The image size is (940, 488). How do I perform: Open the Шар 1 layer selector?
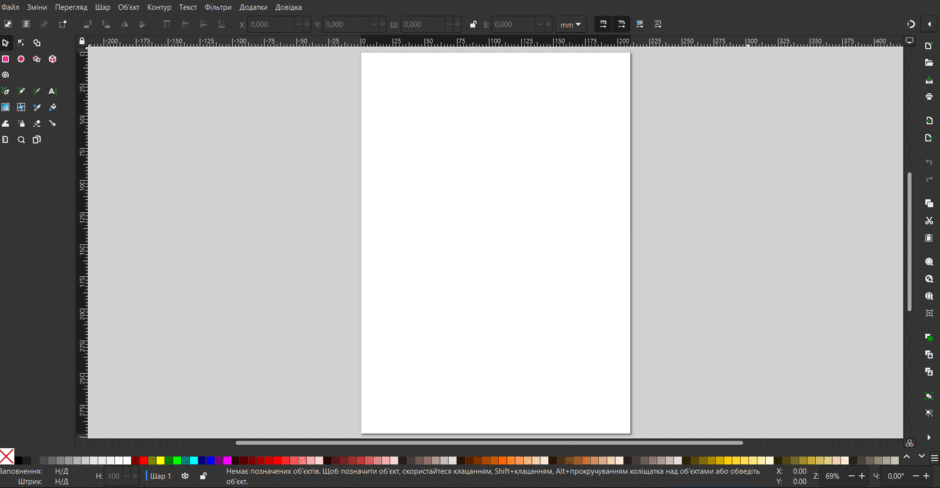tap(160, 476)
